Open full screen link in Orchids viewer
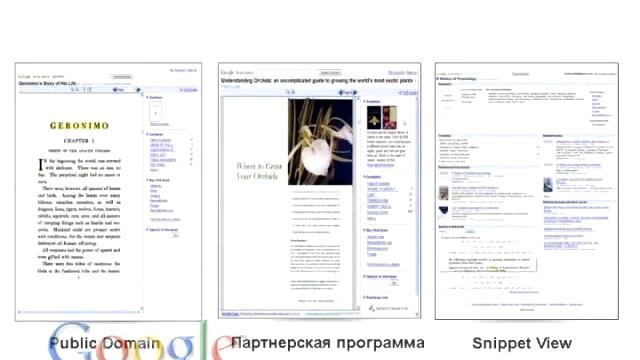The height and width of the screenshot is (360, 640). 408,93
